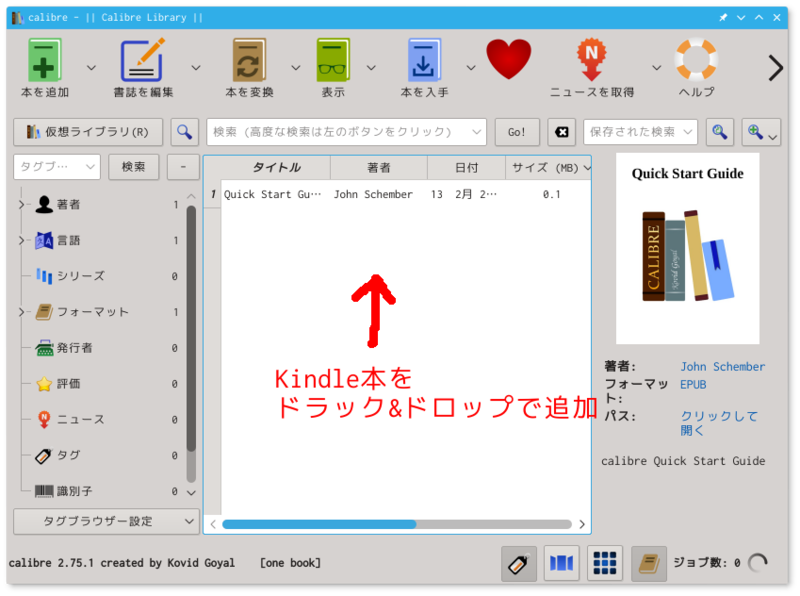Sort by Title (タイトル) column header
This screenshot has height=596, width=800.
(276, 167)
